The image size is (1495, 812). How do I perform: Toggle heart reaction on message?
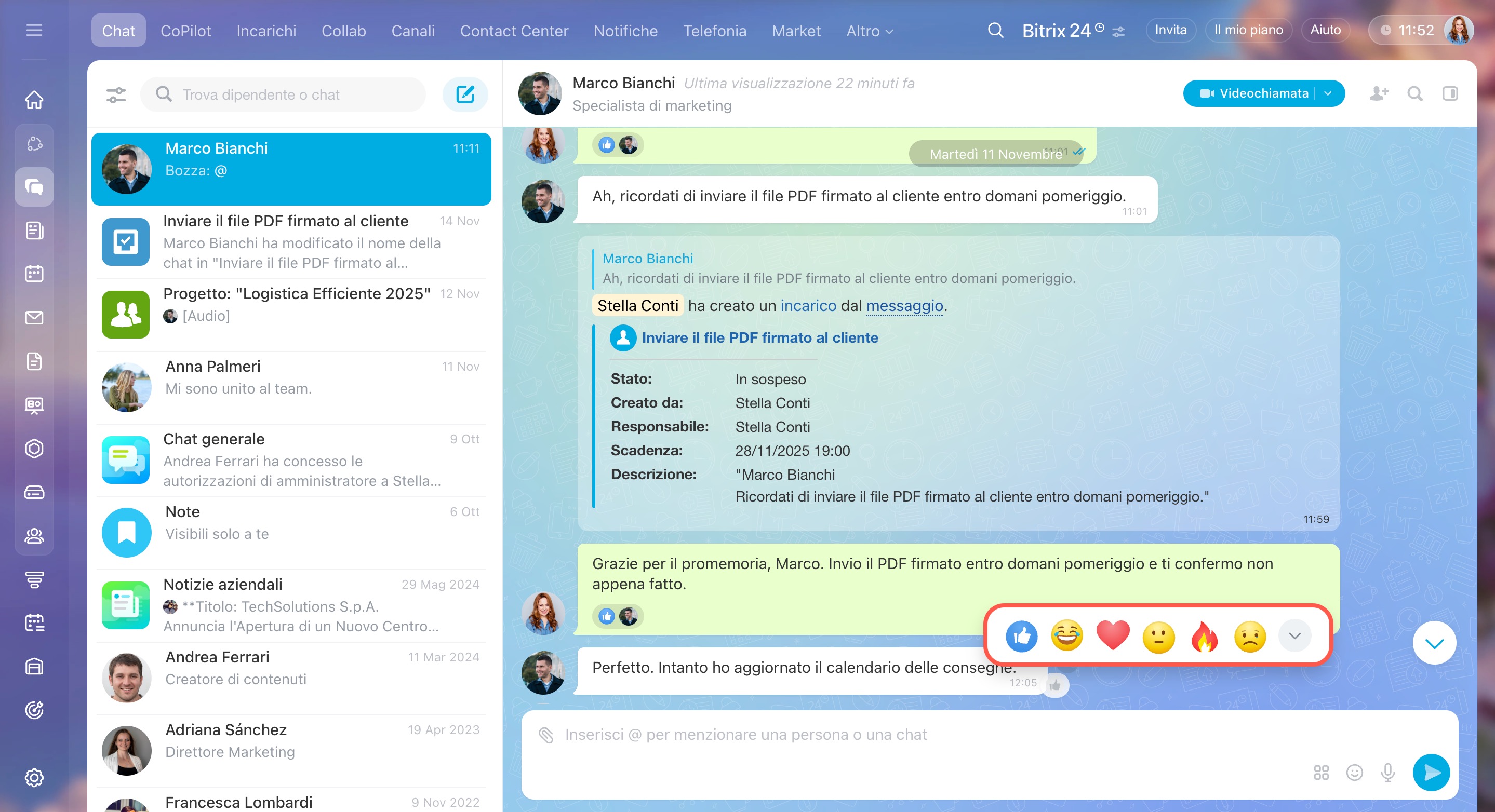1113,635
